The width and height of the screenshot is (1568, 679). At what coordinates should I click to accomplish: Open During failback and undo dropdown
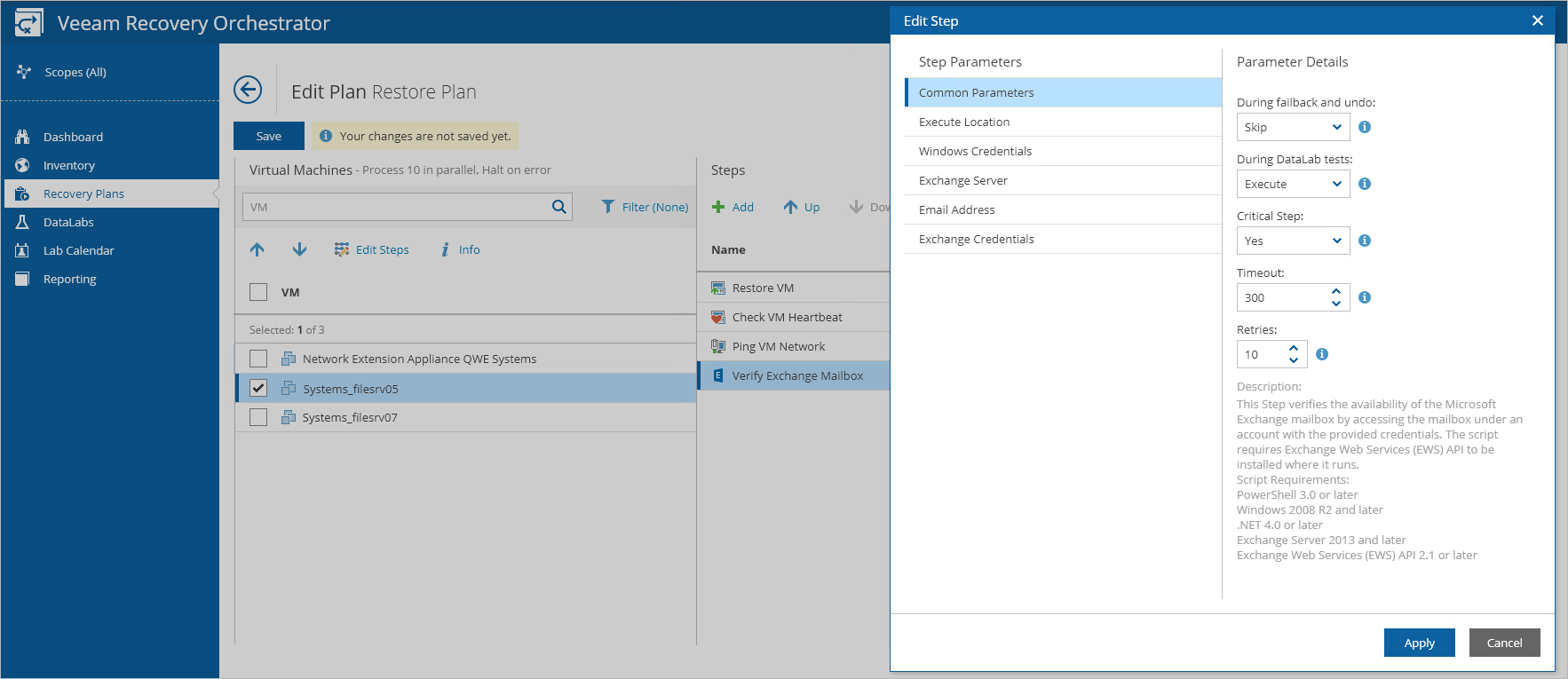(1293, 127)
